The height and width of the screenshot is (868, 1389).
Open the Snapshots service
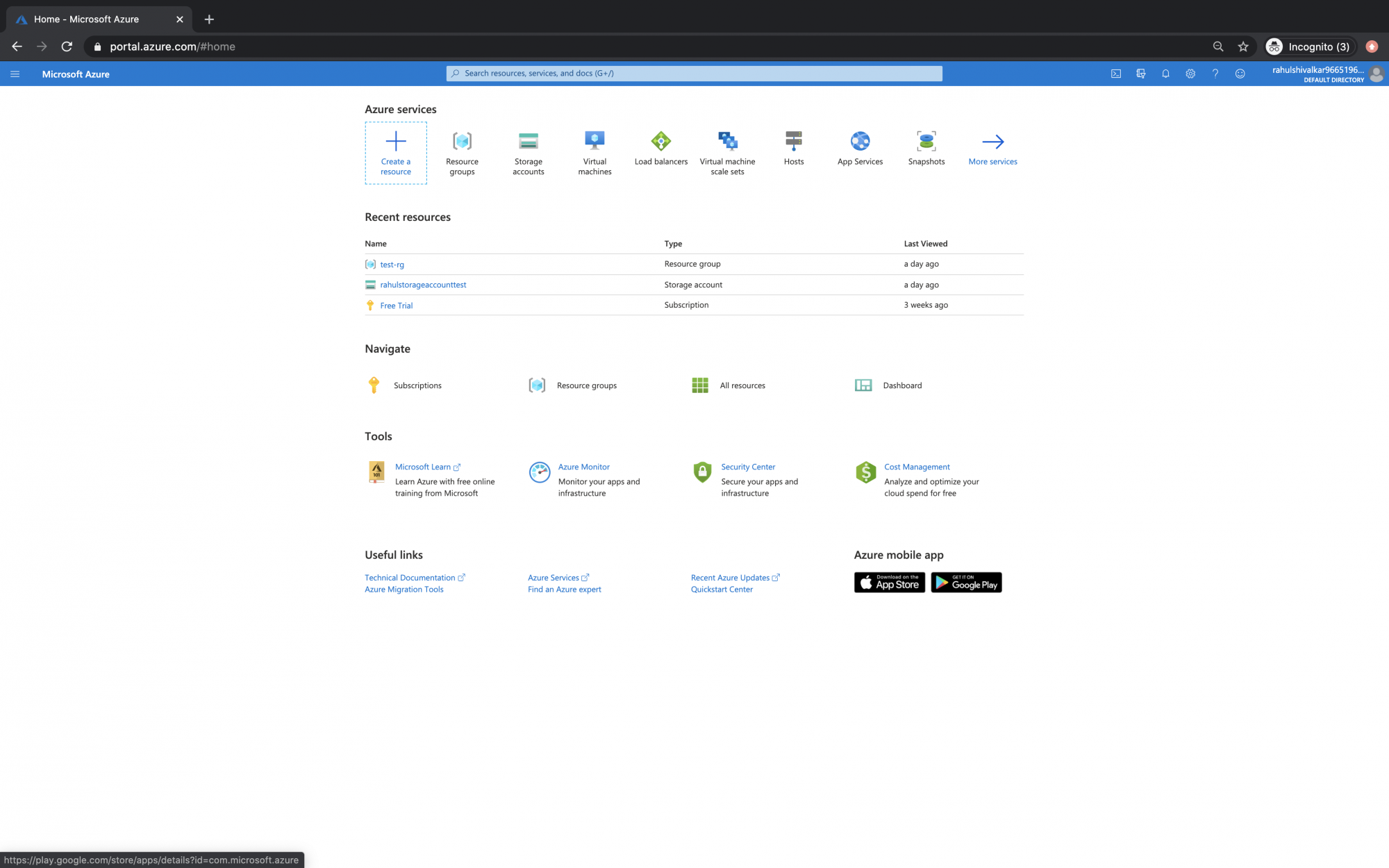[x=926, y=146]
